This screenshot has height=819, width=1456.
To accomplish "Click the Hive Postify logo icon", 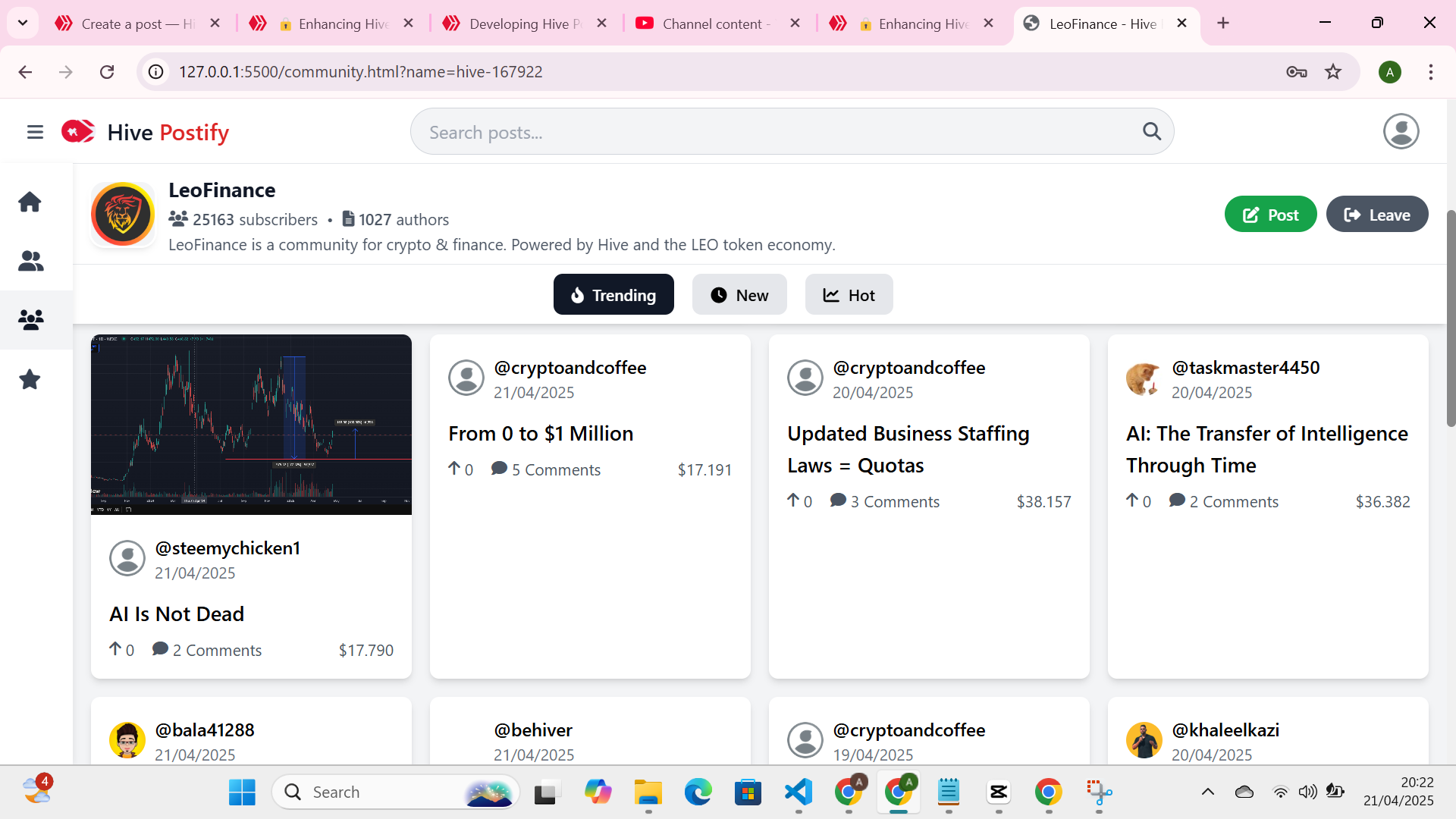I will (x=78, y=132).
